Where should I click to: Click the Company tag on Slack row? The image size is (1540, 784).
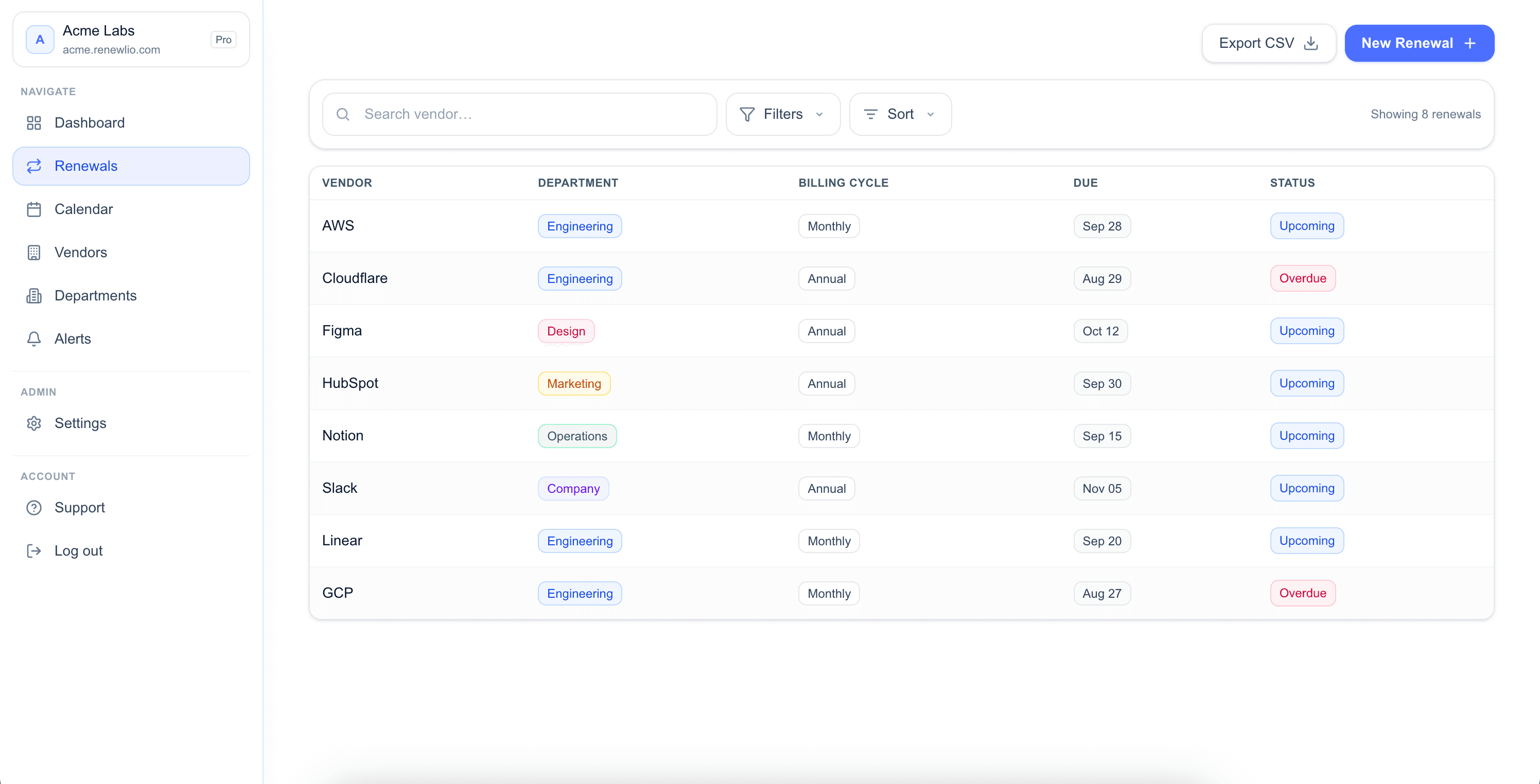pyautogui.click(x=573, y=489)
